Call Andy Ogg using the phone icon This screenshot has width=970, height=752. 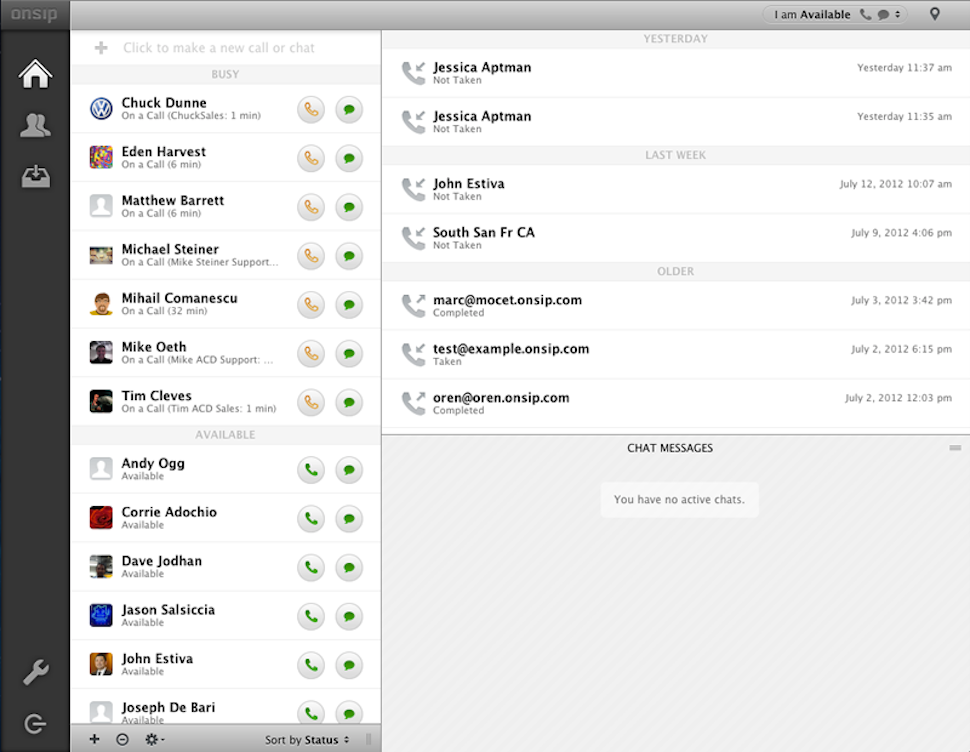[x=311, y=469]
